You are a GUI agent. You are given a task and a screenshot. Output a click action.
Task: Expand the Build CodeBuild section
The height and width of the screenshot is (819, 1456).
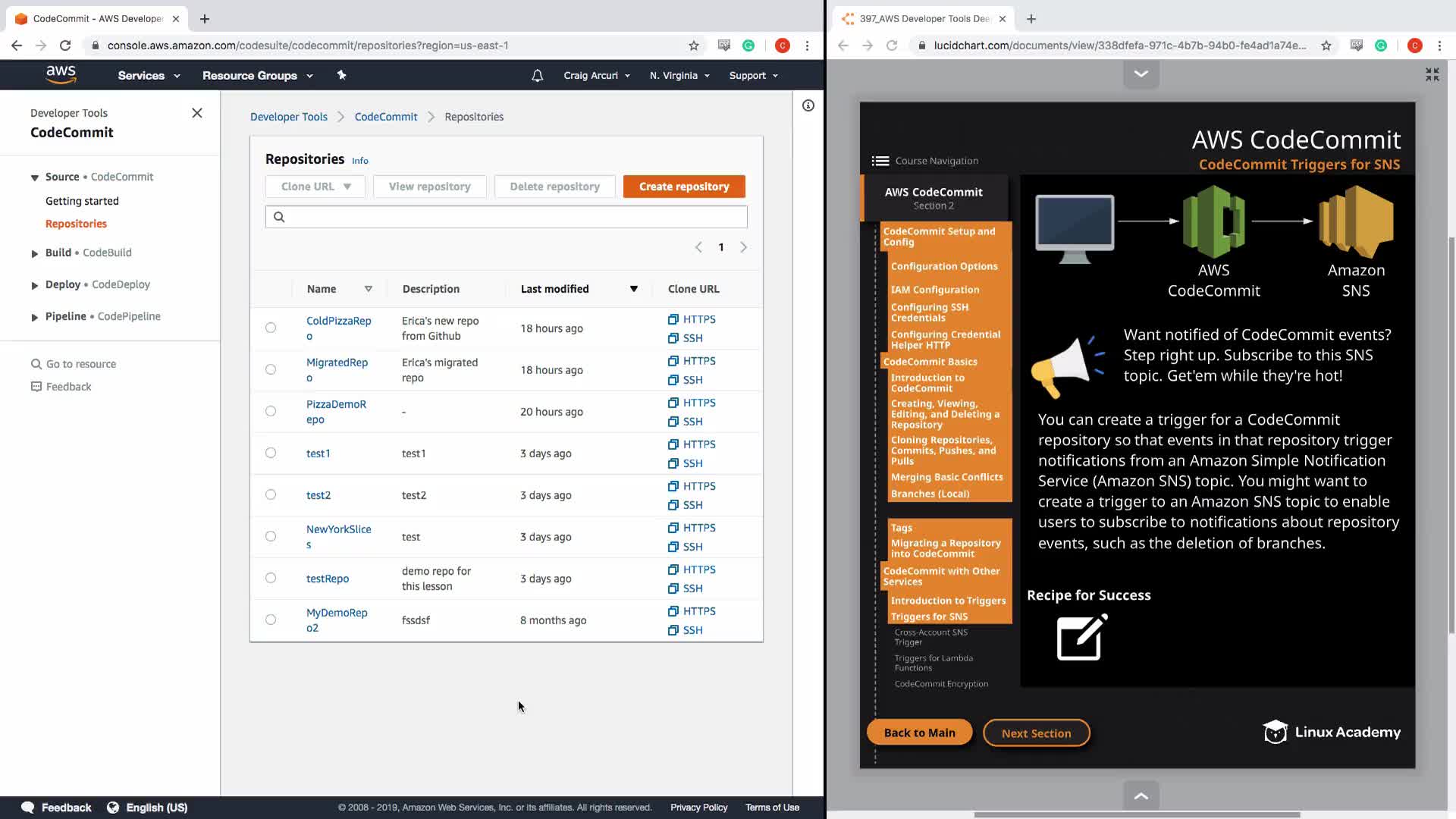(34, 253)
